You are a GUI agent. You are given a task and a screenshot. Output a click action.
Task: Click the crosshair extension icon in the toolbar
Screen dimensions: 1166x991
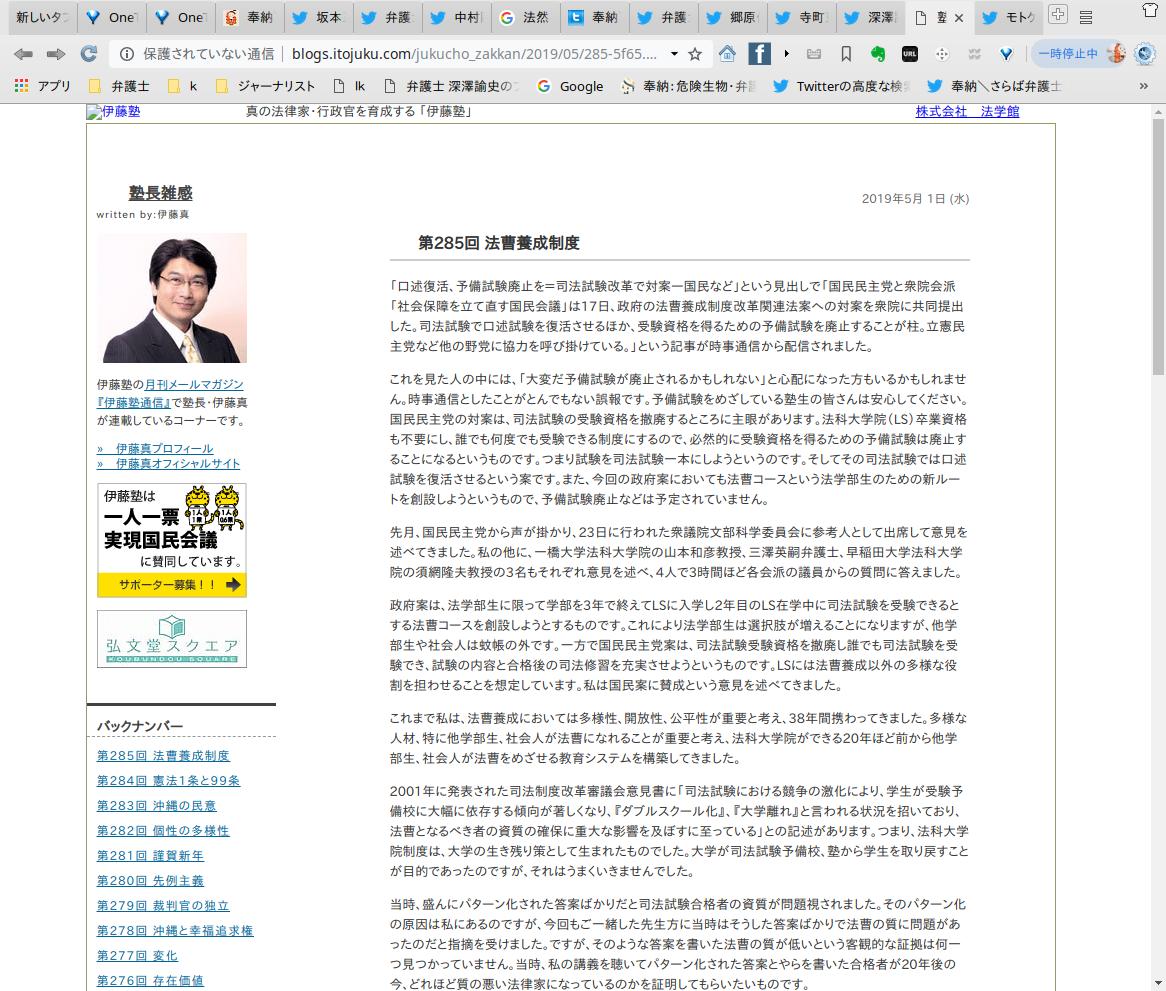point(942,54)
